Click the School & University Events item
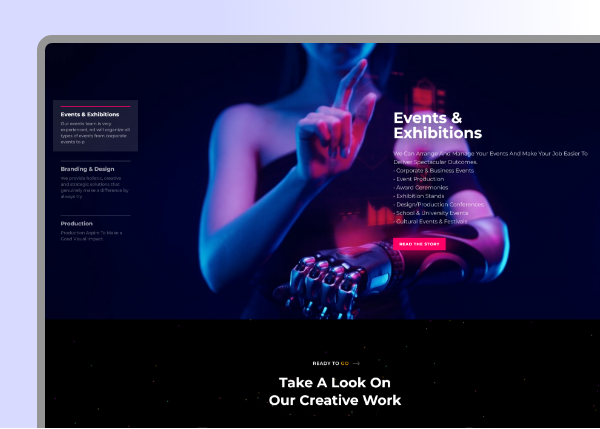The image size is (600, 429). click(x=432, y=213)
